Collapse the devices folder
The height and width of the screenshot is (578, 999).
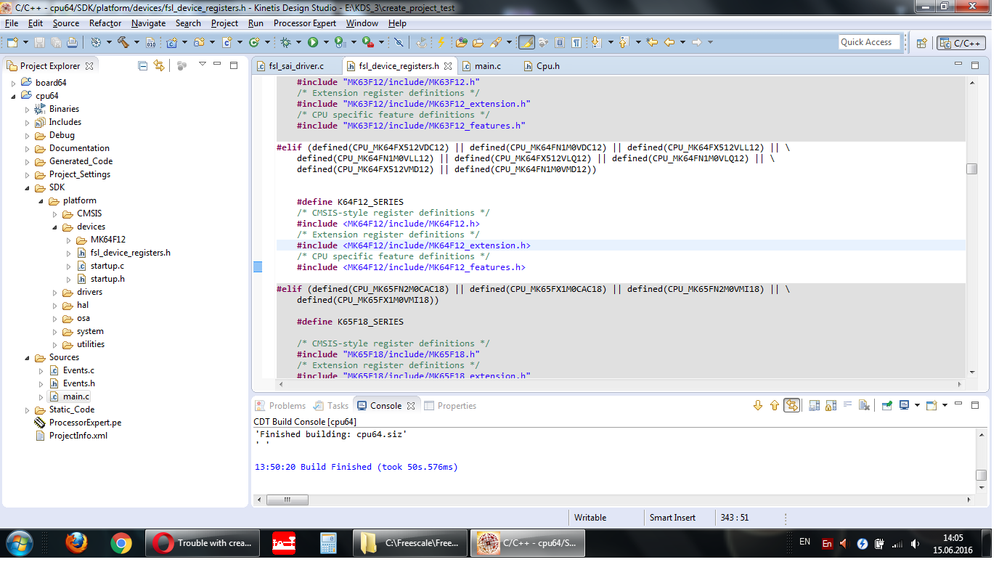pyautogui.click(x=55, y=227)
